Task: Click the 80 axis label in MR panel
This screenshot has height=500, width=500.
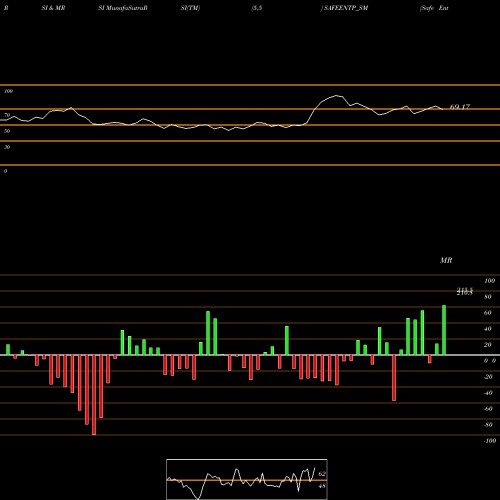Action: [x=488, y=297]
